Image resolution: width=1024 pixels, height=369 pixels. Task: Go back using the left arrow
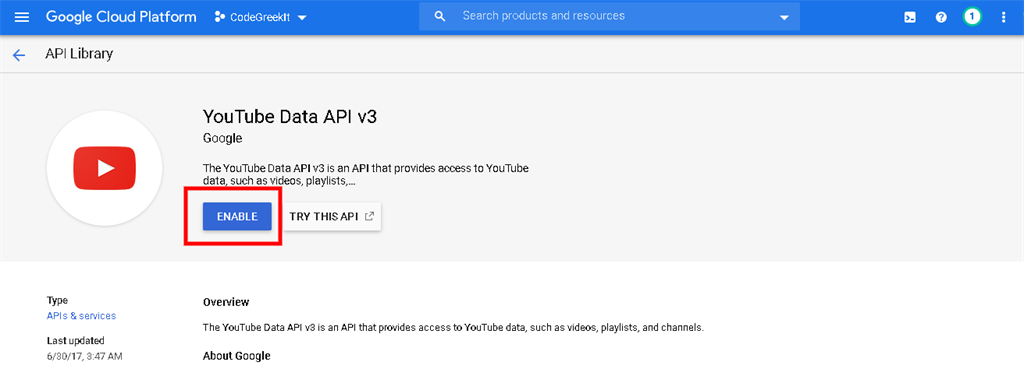[x=18, y=55]
